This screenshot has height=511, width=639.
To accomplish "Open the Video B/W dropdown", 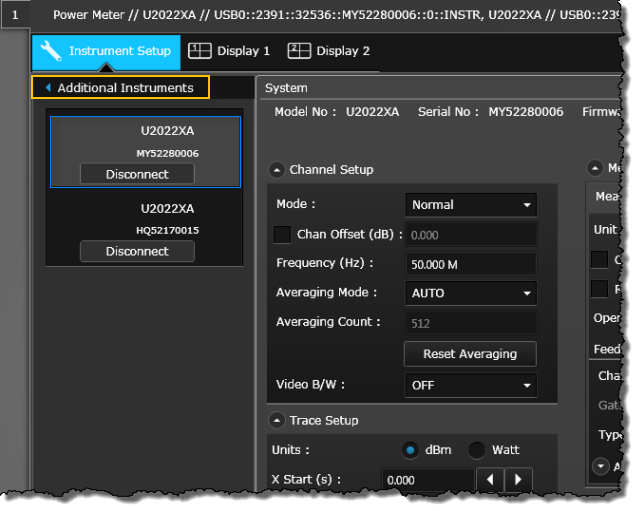I will click(x=471, y=385).
